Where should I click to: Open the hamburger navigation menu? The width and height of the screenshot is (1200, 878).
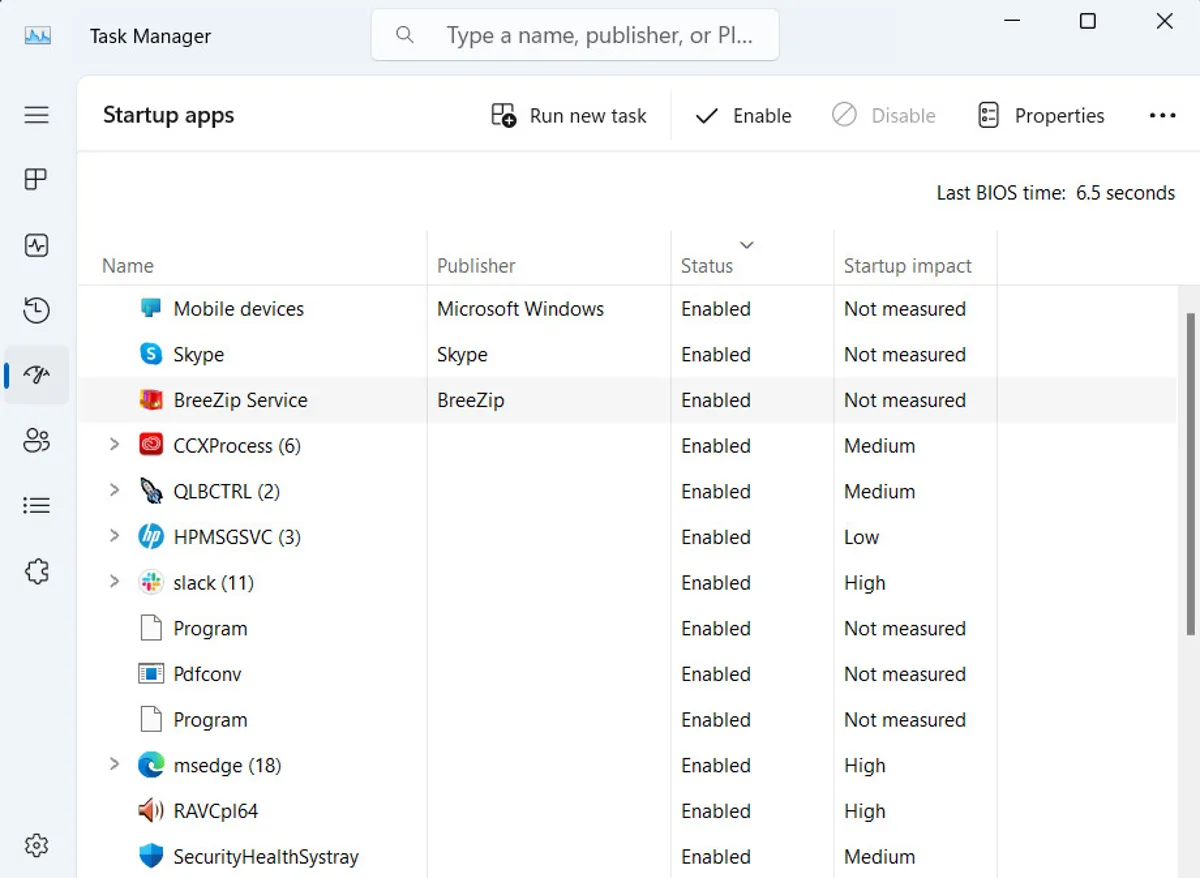37,115
